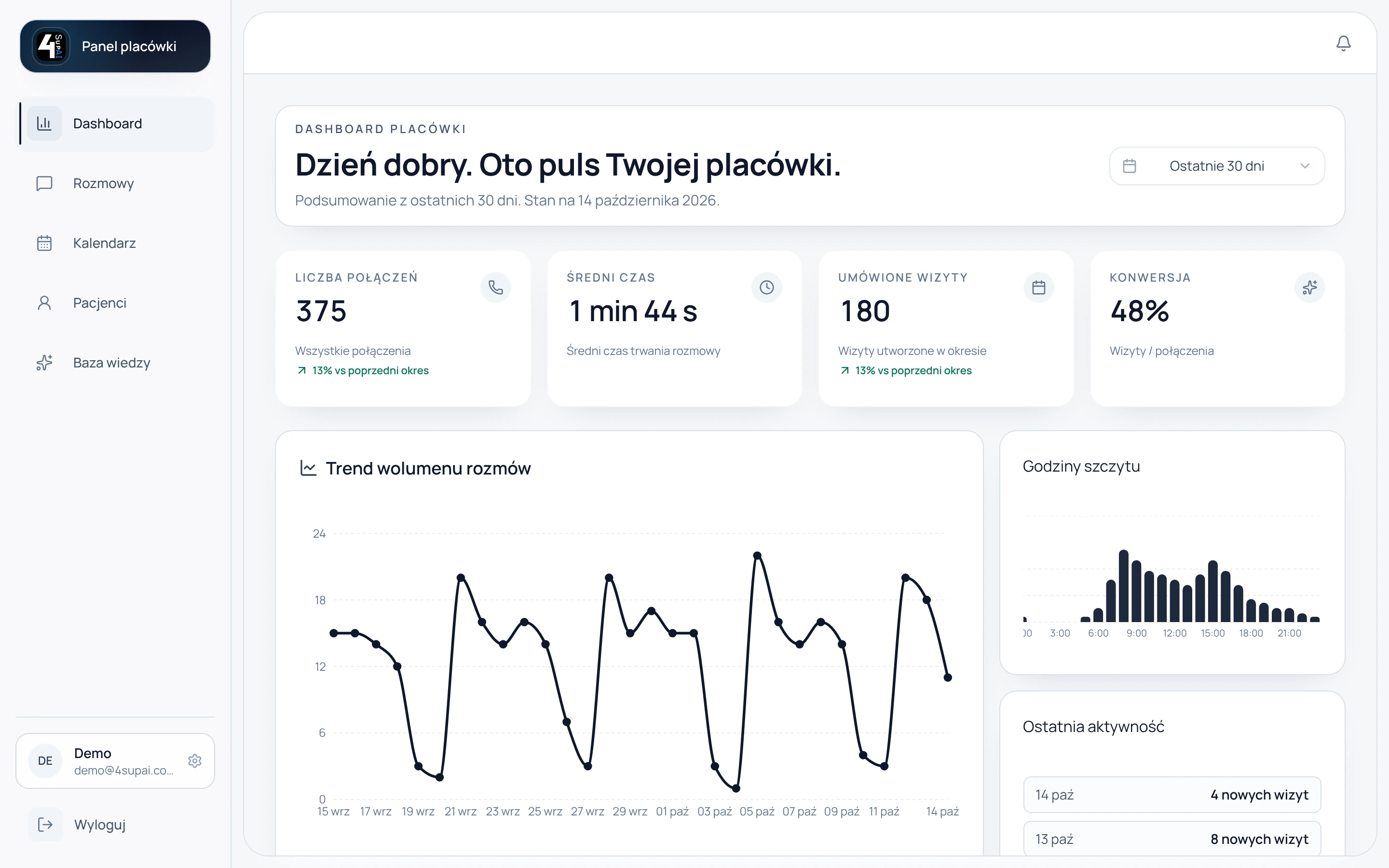
Task: Click the Baza wiedzy sparkle icon
Action: (x=44, y=363)
